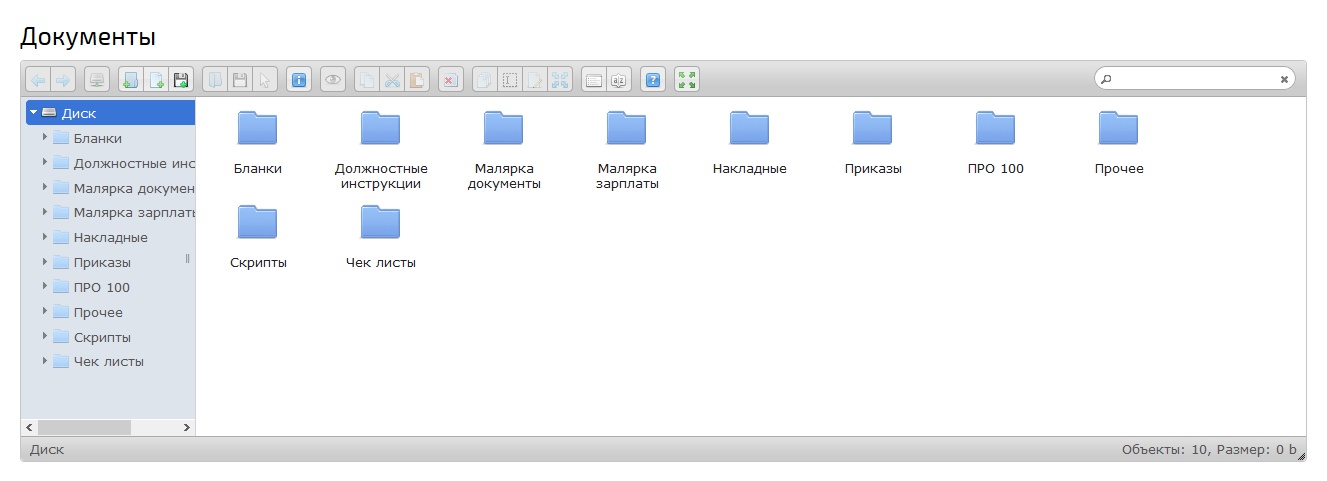Viewport: 1327px width, 481px height.
Task: Click the upload files floppy-plus icon
Action: pyautogui.click(x=180, y=79)
